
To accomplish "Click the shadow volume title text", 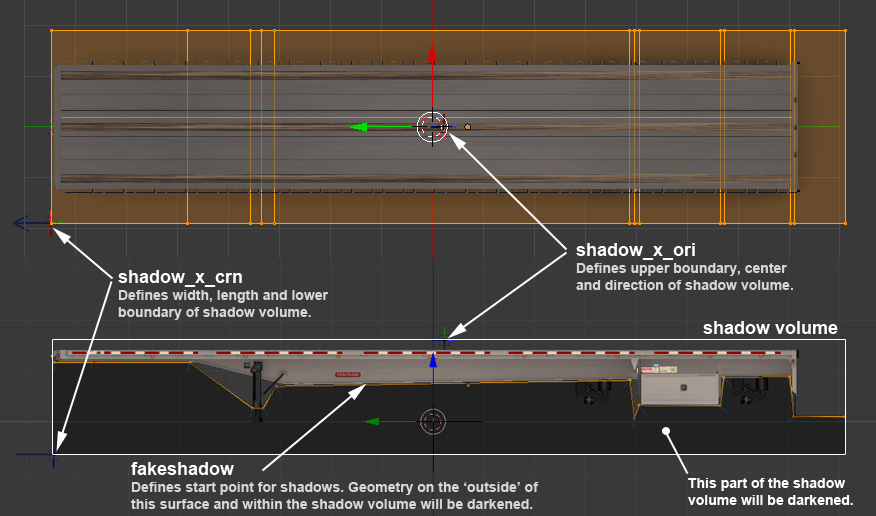I will [x=770, y=328].
